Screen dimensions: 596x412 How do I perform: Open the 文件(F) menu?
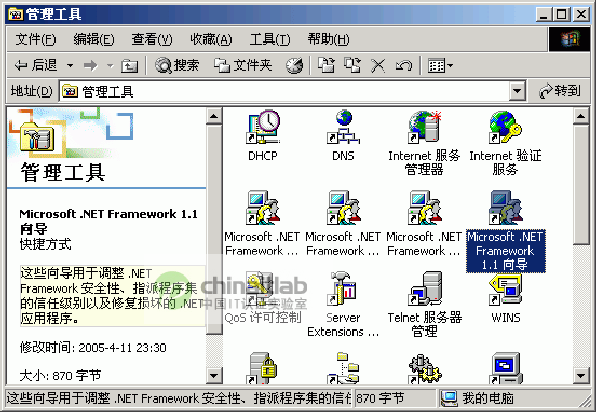click(35, 39)
